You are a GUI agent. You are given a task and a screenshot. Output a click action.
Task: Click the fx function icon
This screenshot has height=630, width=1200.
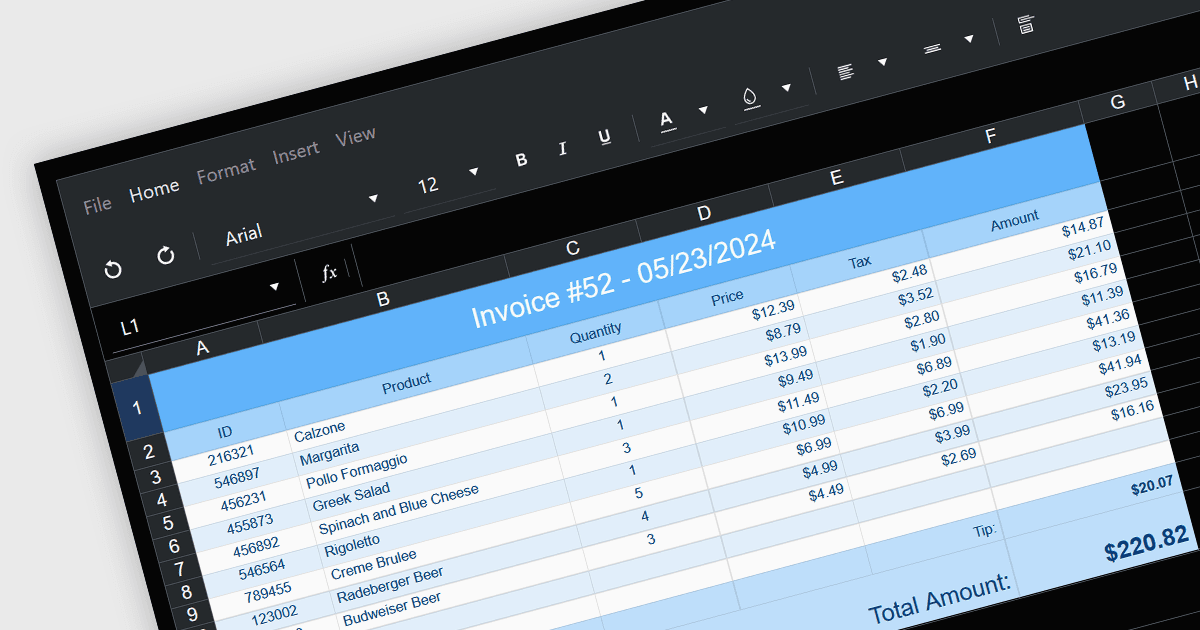tap(329, 272)
